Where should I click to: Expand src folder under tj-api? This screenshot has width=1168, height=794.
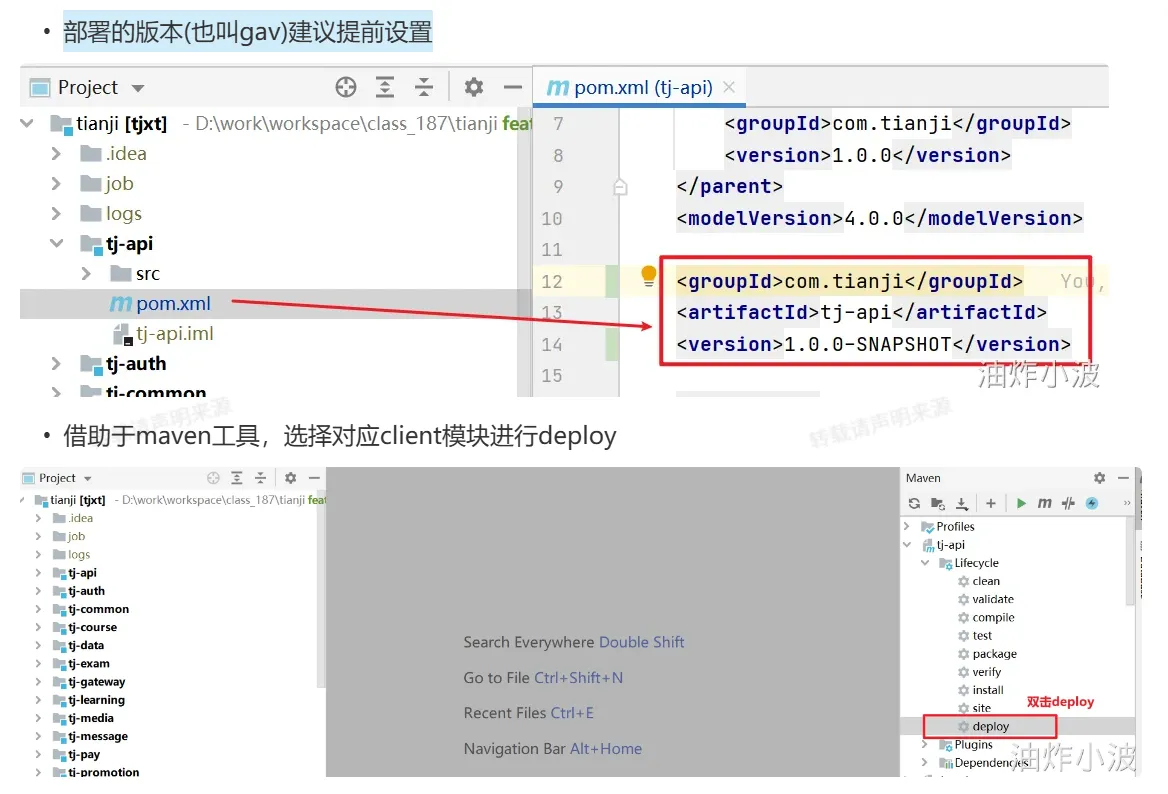tap(86, 273)
